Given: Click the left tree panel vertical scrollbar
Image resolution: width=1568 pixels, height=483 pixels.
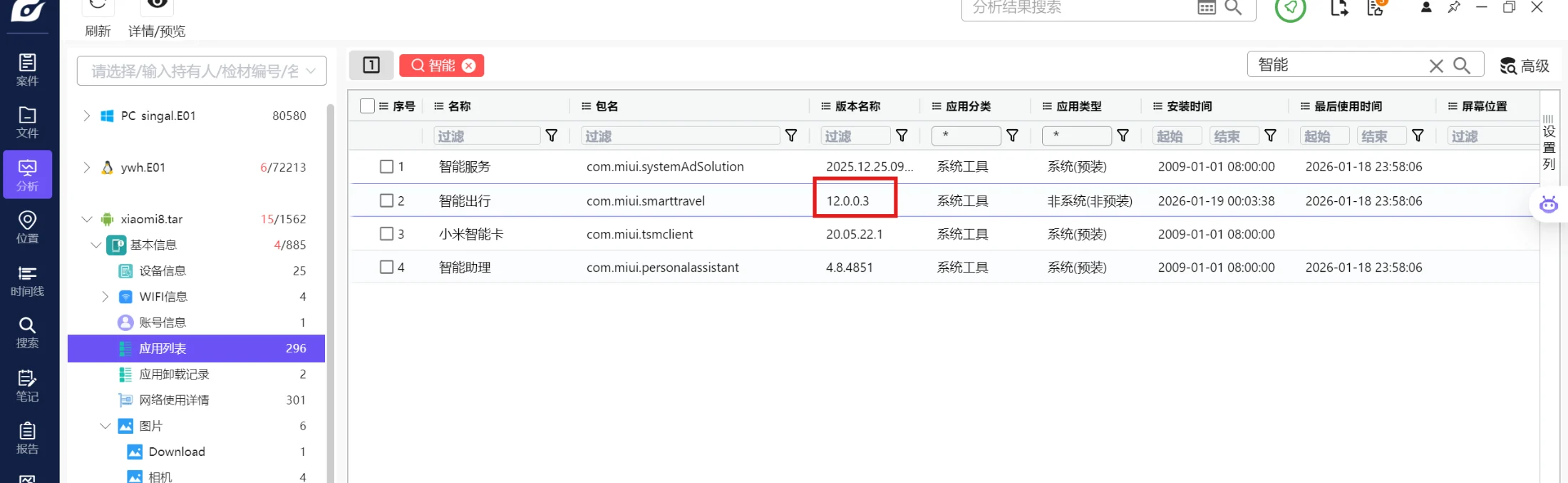Looking at the screenshot, I should click(x=330, y=293).
